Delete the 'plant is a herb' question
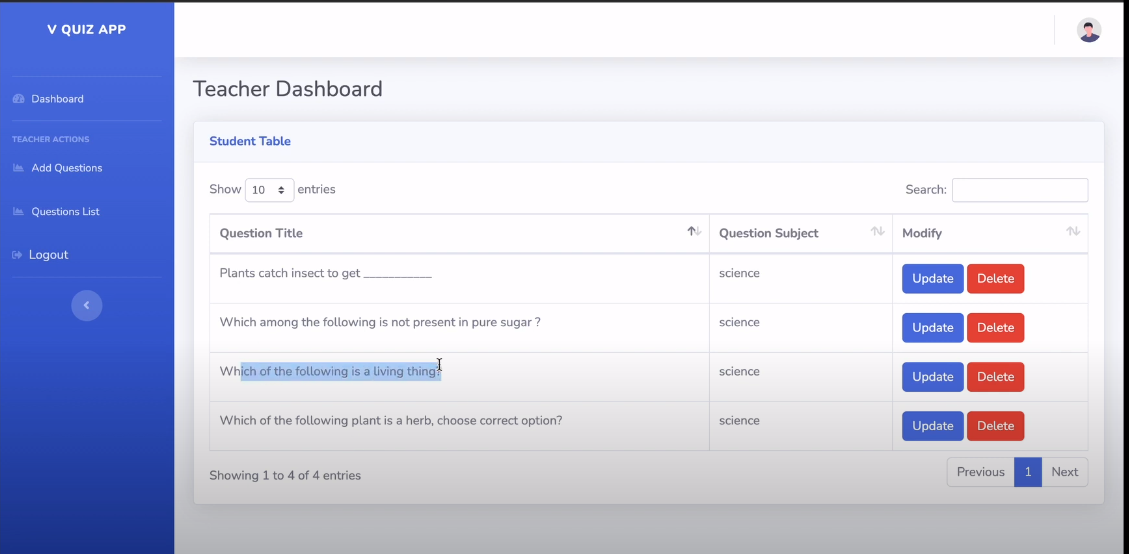 (x=995, y=426)
